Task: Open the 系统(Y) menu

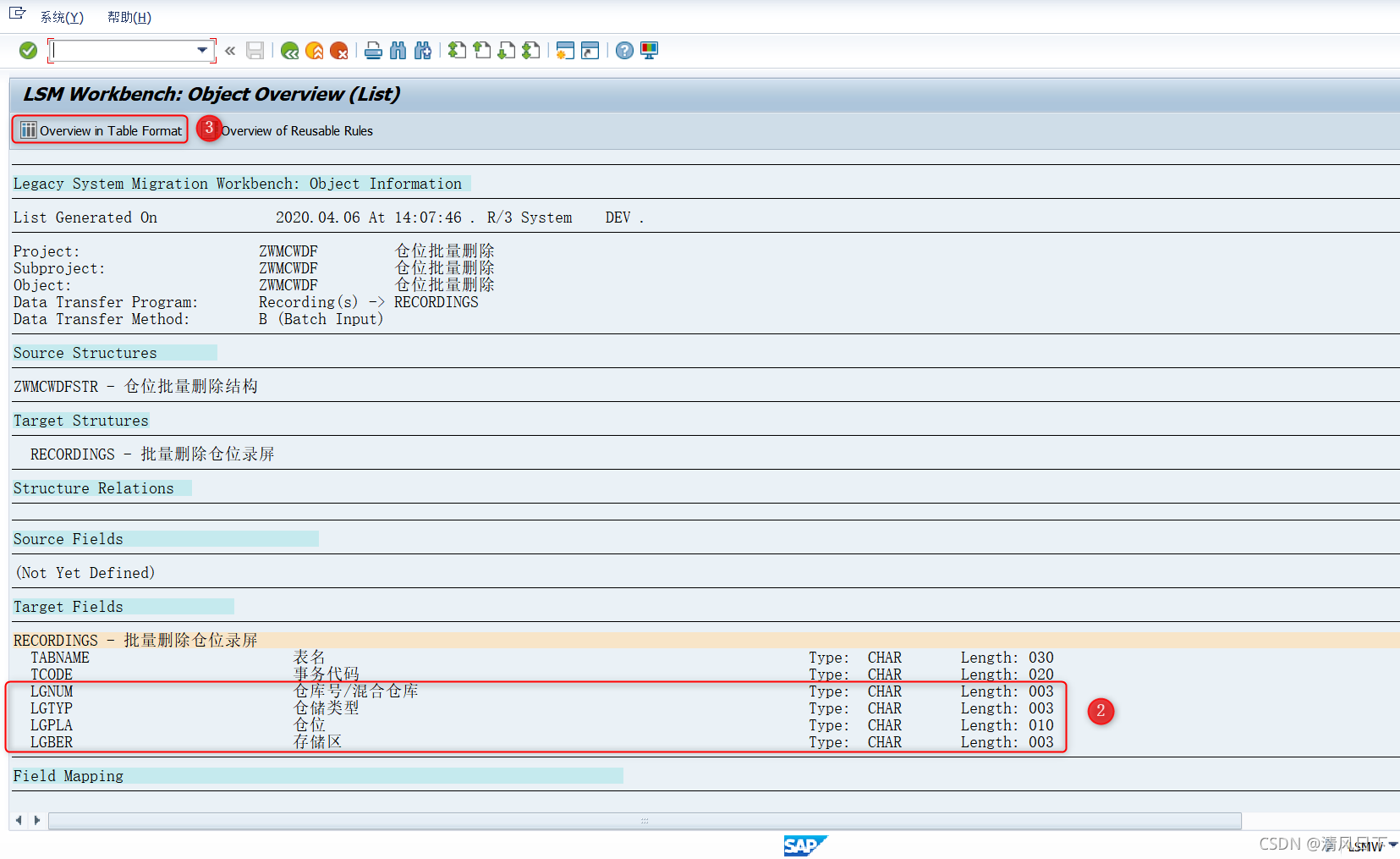Action: [x=62, y=17]
